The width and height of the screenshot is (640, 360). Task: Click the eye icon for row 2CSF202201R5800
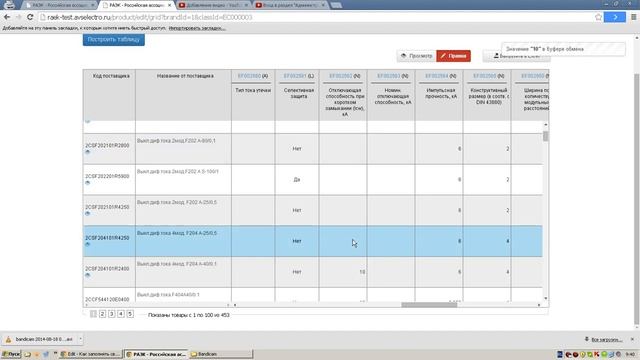tap(87, 182)
